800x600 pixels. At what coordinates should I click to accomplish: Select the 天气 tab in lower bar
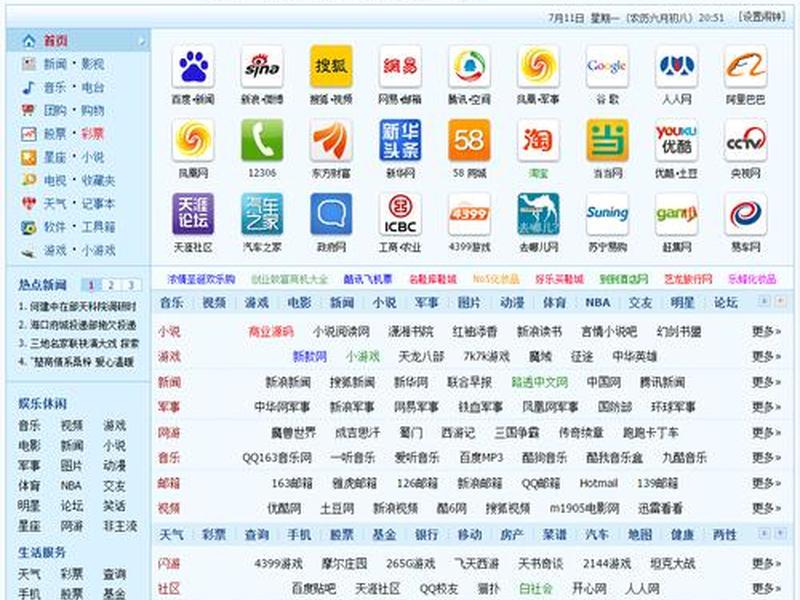tap(171, 535)
